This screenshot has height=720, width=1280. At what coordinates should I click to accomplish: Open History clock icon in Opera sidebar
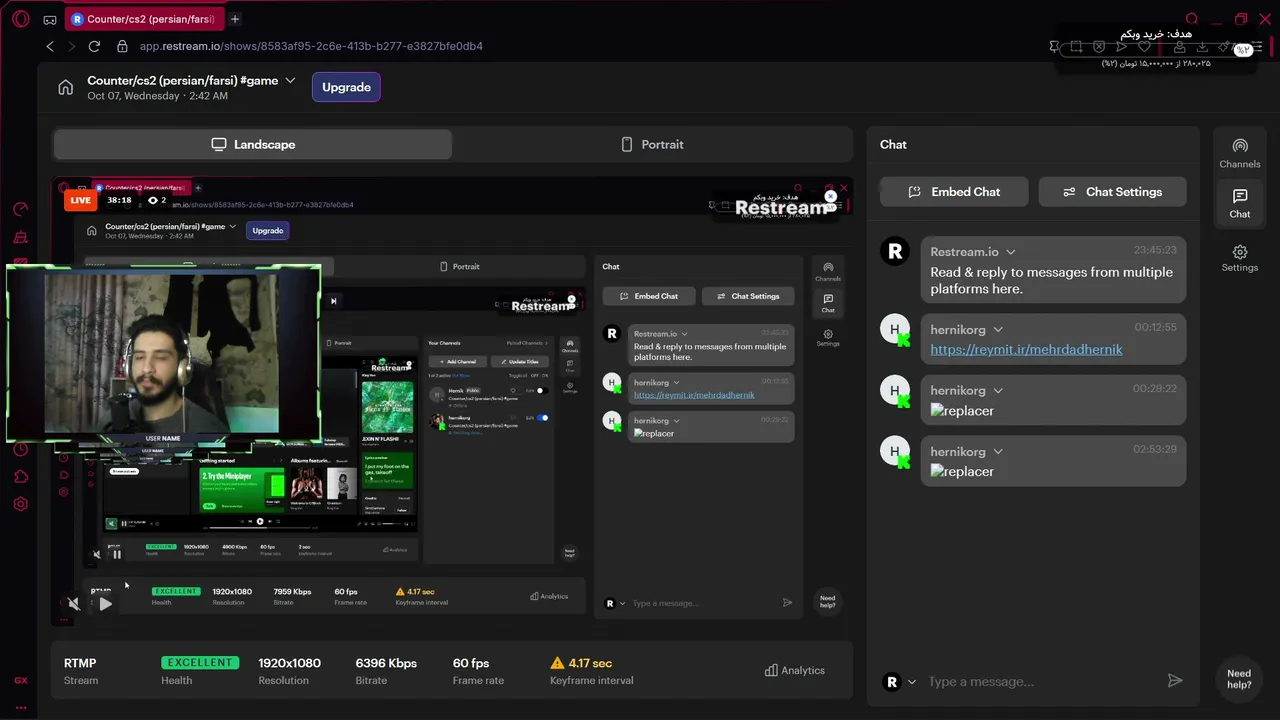tap(20, 449)
